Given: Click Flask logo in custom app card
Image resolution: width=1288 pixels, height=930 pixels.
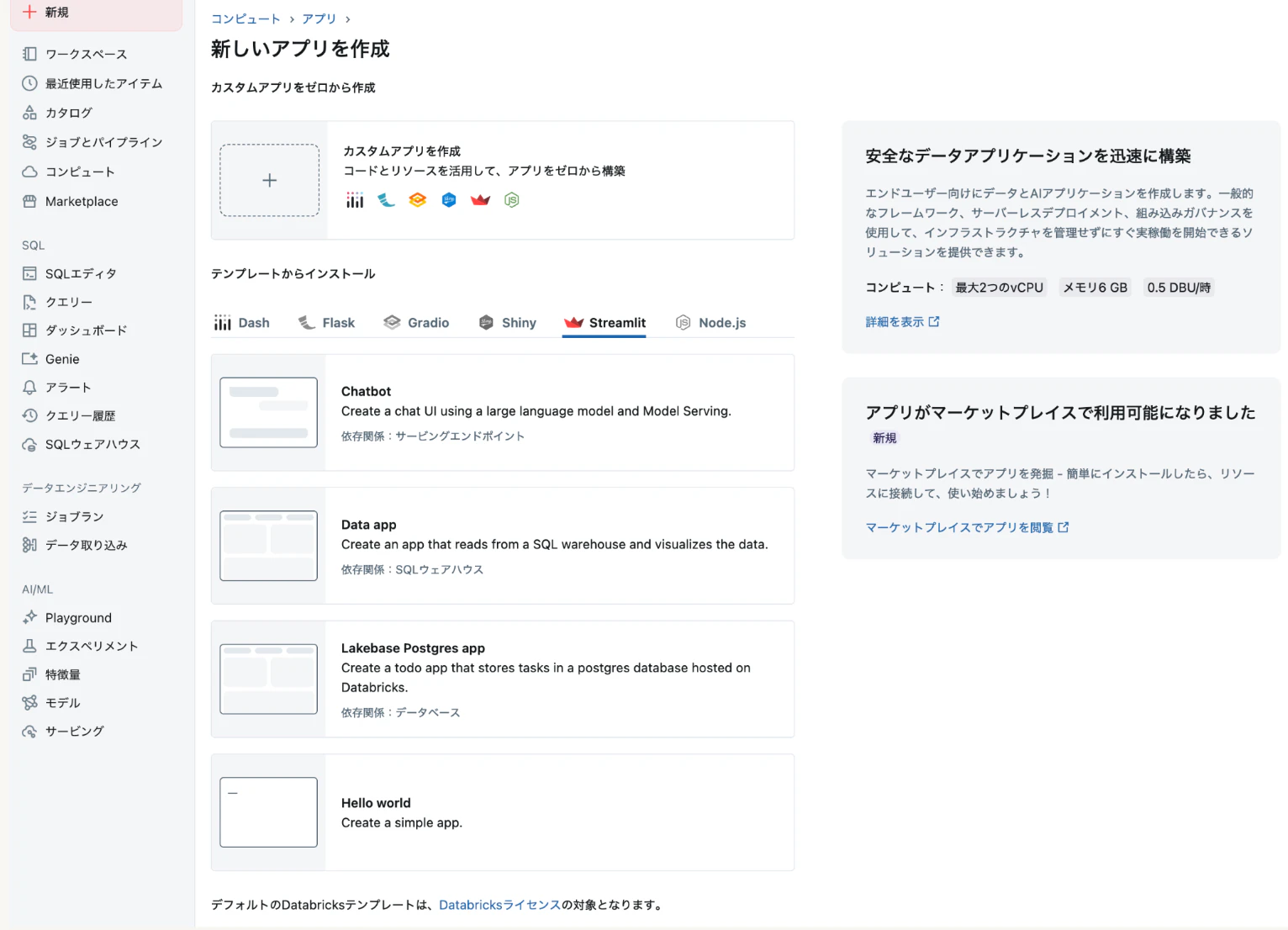Looking at the screenshot, I should pos(386,200).
